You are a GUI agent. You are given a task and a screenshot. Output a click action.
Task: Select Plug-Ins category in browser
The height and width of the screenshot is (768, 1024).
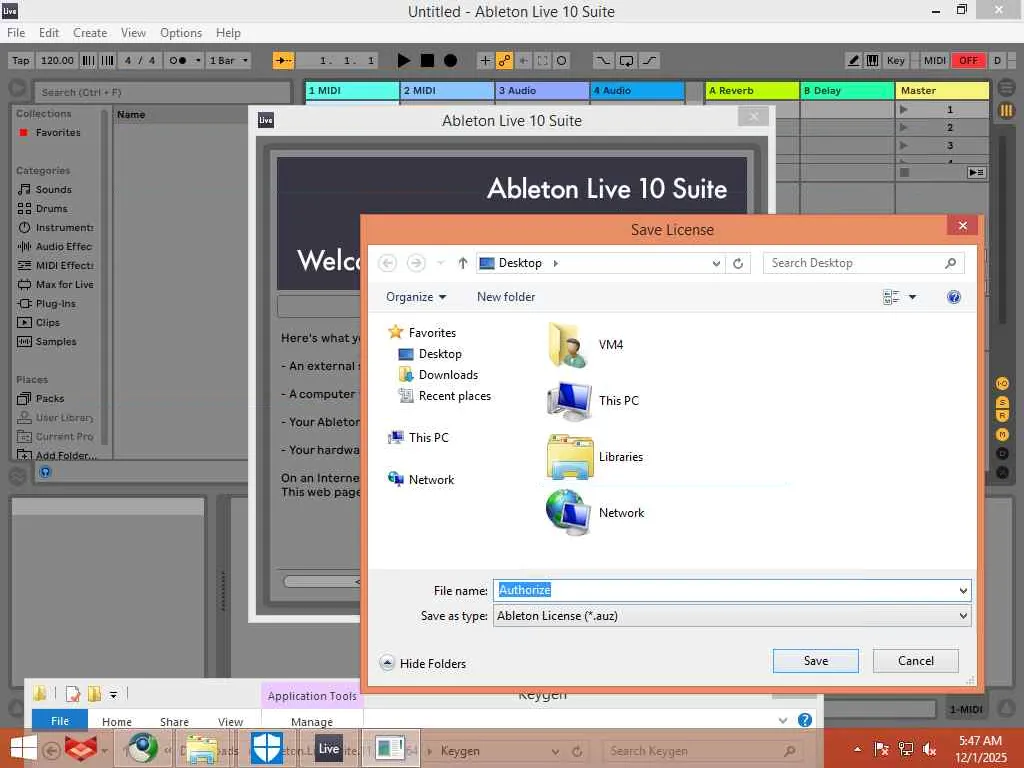click(x=56, y=303)
